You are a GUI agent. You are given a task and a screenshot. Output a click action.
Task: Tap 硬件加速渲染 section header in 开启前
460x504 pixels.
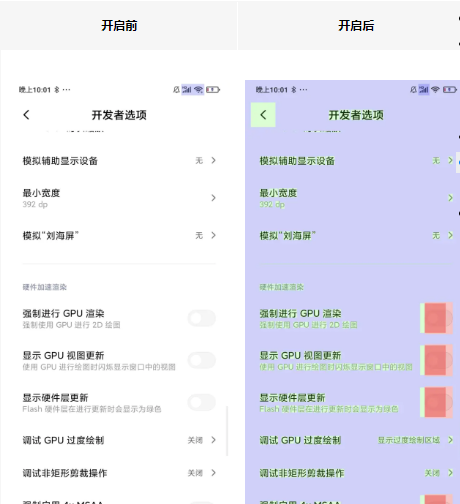45,287
